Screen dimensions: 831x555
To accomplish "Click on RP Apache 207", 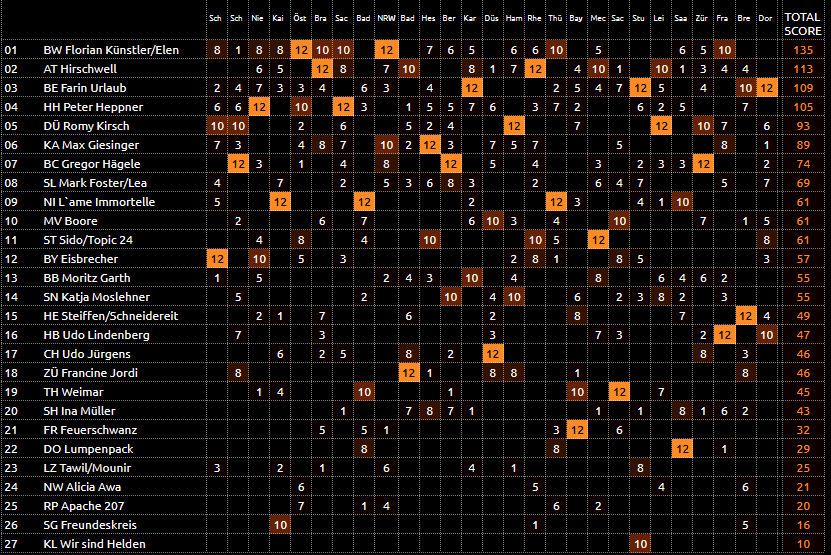I will pyautogui.click(x=84, y=506).
